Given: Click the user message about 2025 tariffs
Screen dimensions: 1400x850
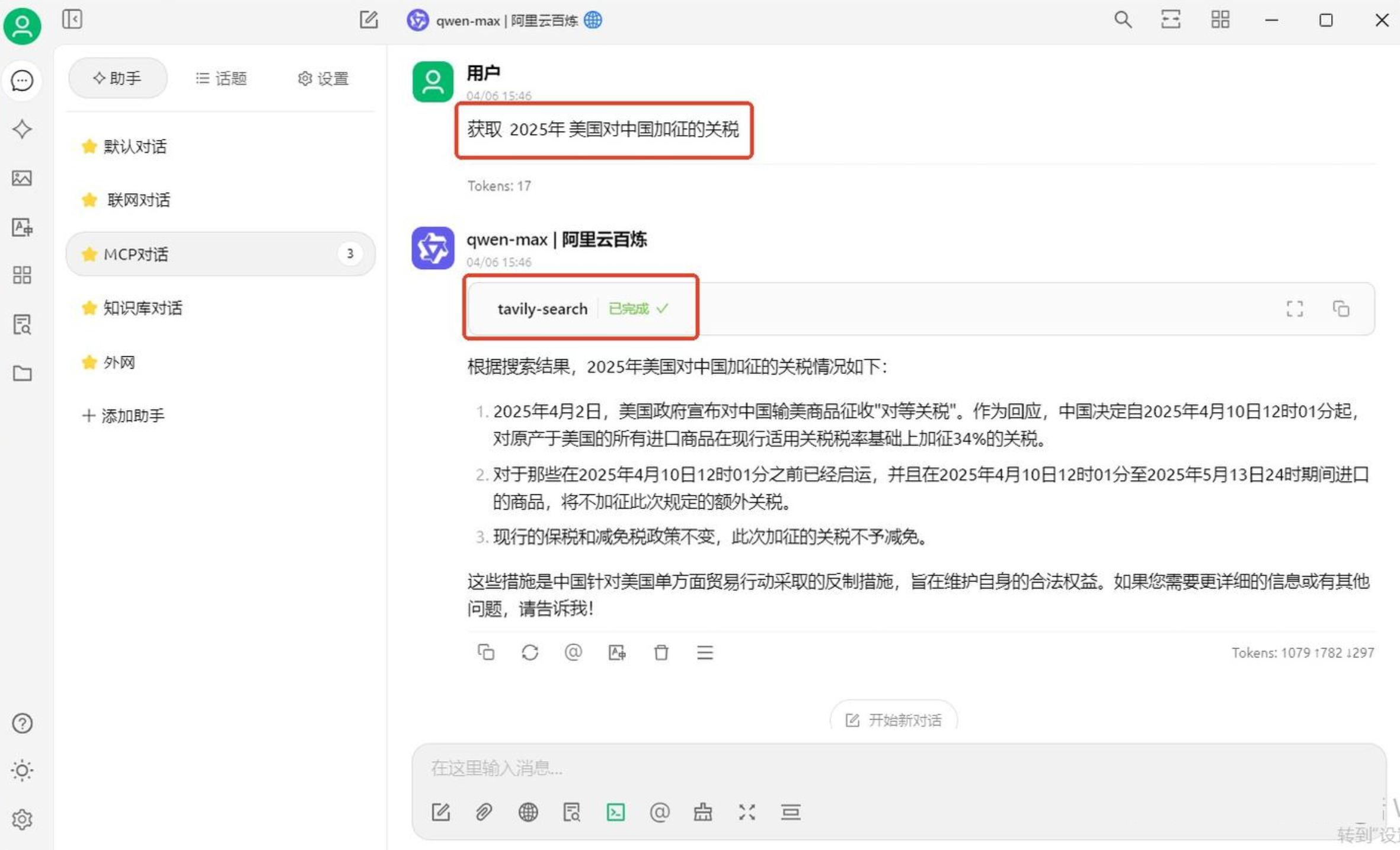Looking at the screenshot, I should [603, 129].
